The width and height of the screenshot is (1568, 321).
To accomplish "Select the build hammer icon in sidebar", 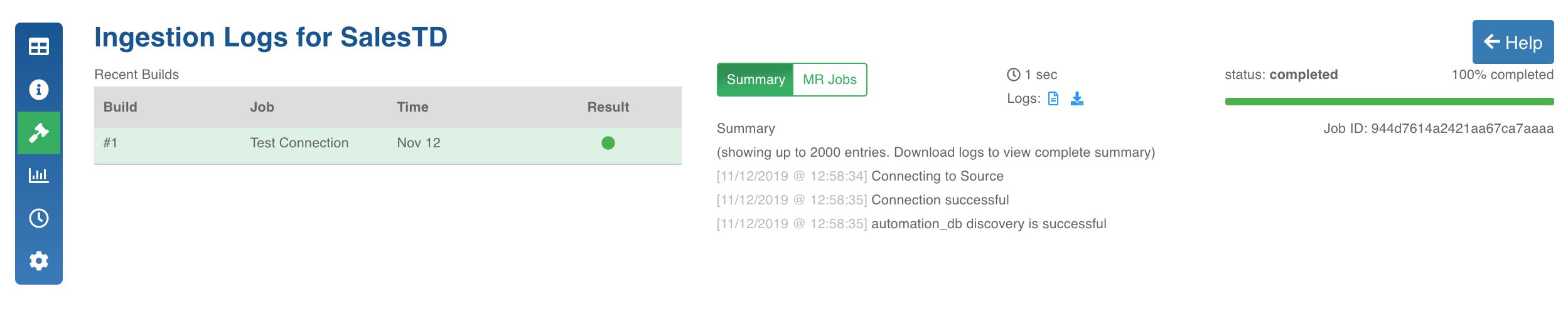I will (39, 133).
